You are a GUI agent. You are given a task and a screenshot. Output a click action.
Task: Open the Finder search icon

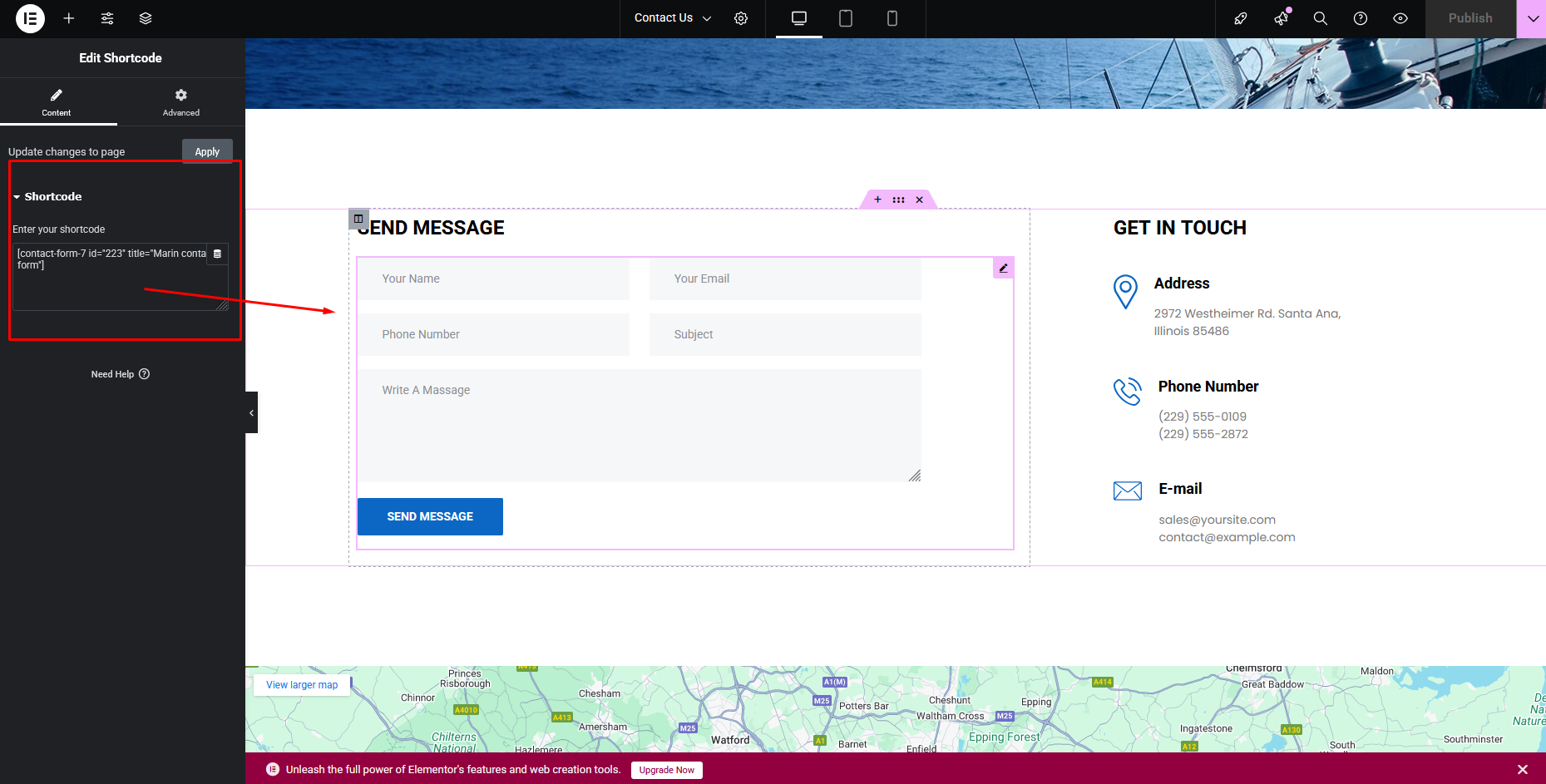click(1320, 18)
